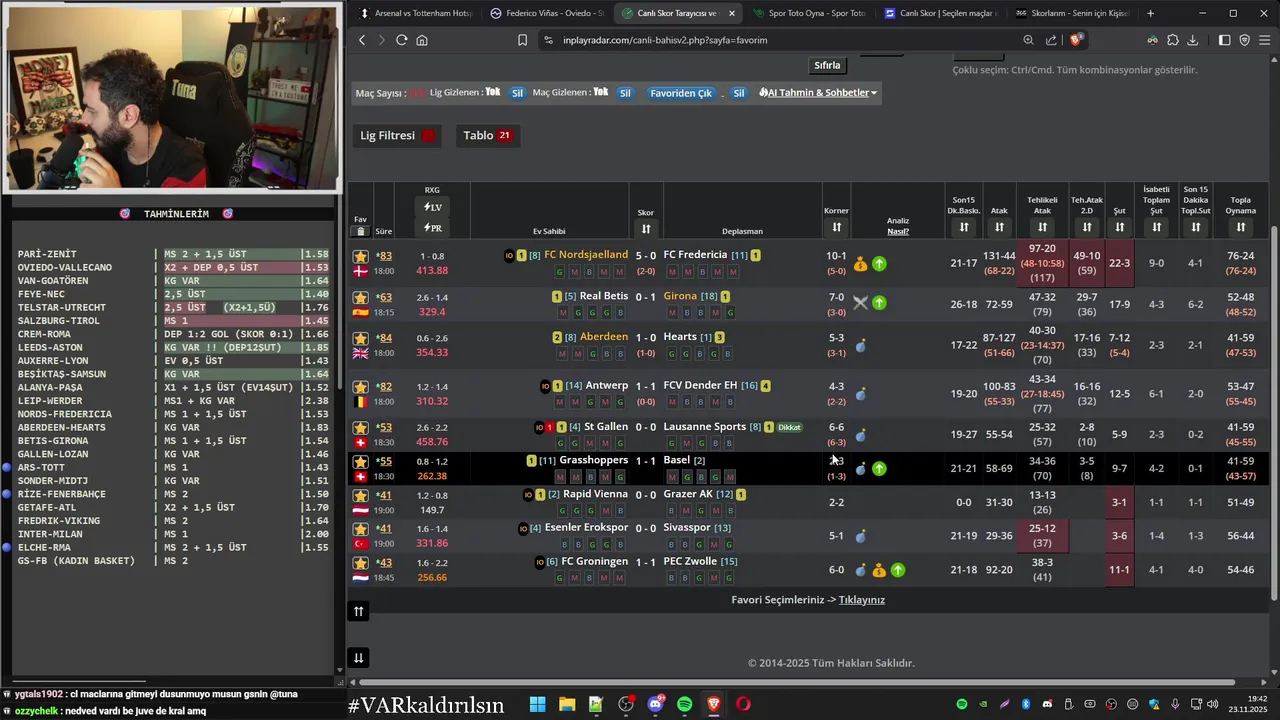
Task: Toggle the favorite star for Aberdeen row
Action: pos(361,338)
